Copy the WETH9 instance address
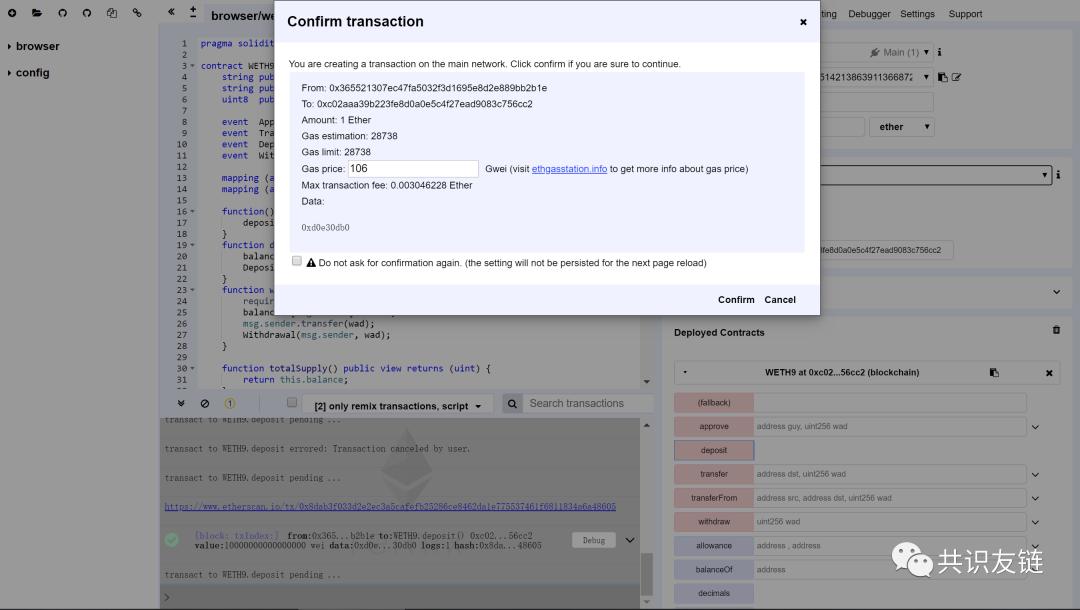Viewport: 1080px width, 610px height. (x=994, y=372)
